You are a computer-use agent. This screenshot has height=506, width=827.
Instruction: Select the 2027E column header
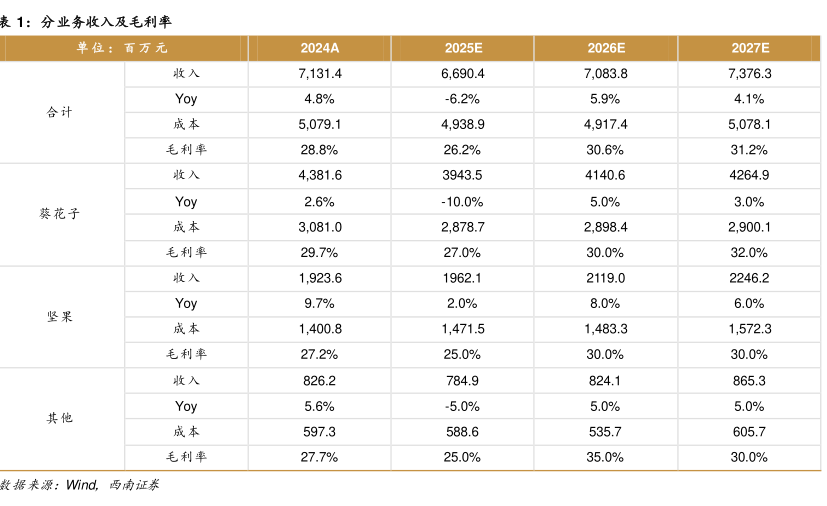749,48
